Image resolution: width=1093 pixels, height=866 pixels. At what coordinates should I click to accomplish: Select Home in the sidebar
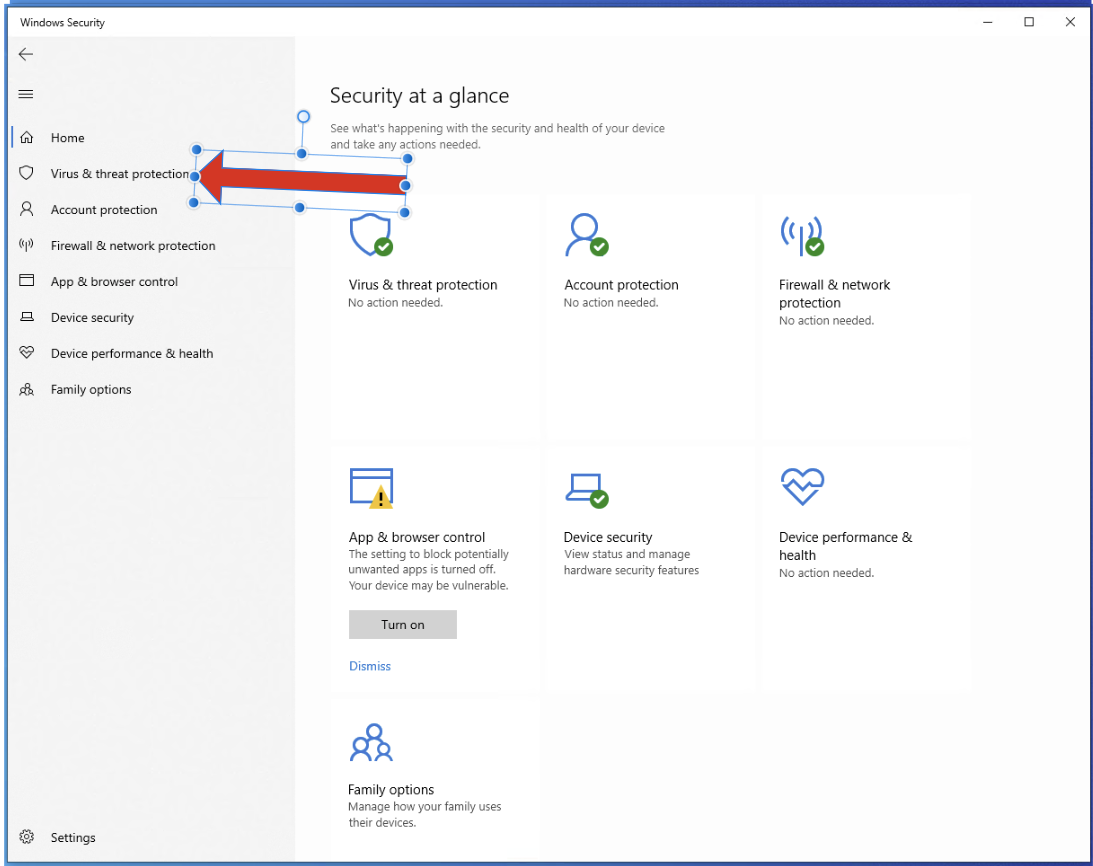coord(68,138)
